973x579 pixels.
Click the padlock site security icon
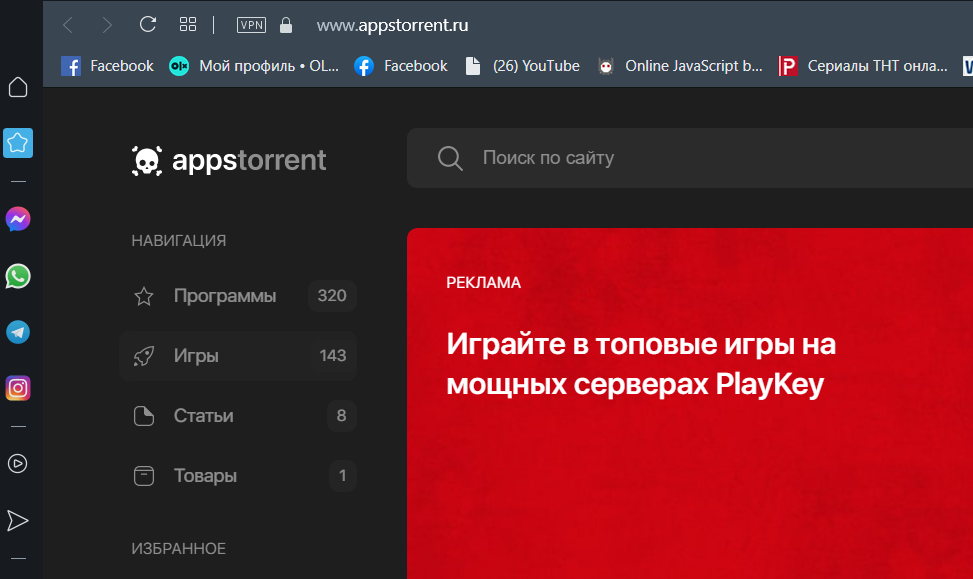[x=285, y=25]
